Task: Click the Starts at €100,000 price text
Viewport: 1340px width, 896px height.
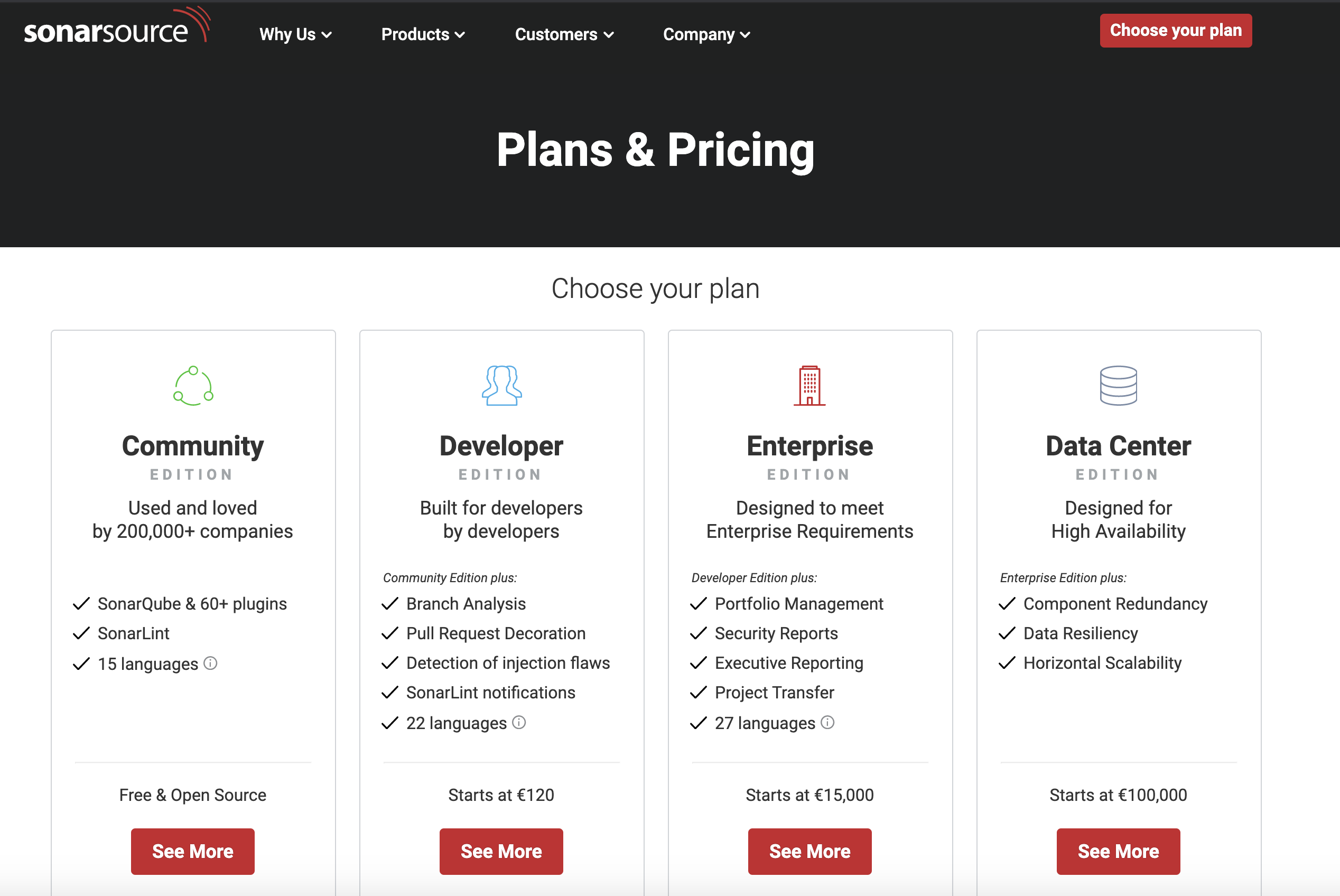Action: click(x=1118, y=795)
